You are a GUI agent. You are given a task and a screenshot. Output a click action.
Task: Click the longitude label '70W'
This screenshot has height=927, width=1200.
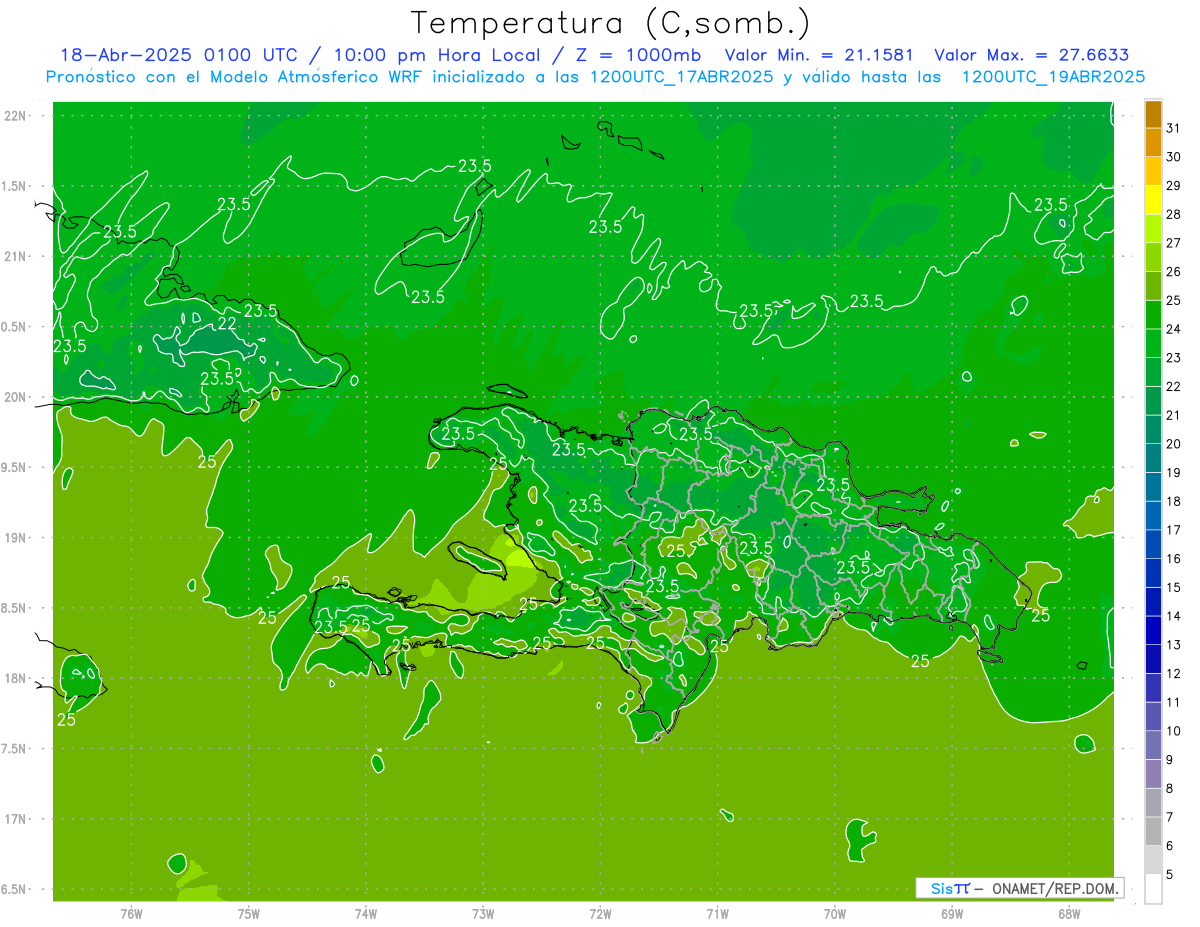[x=835, y=913]
